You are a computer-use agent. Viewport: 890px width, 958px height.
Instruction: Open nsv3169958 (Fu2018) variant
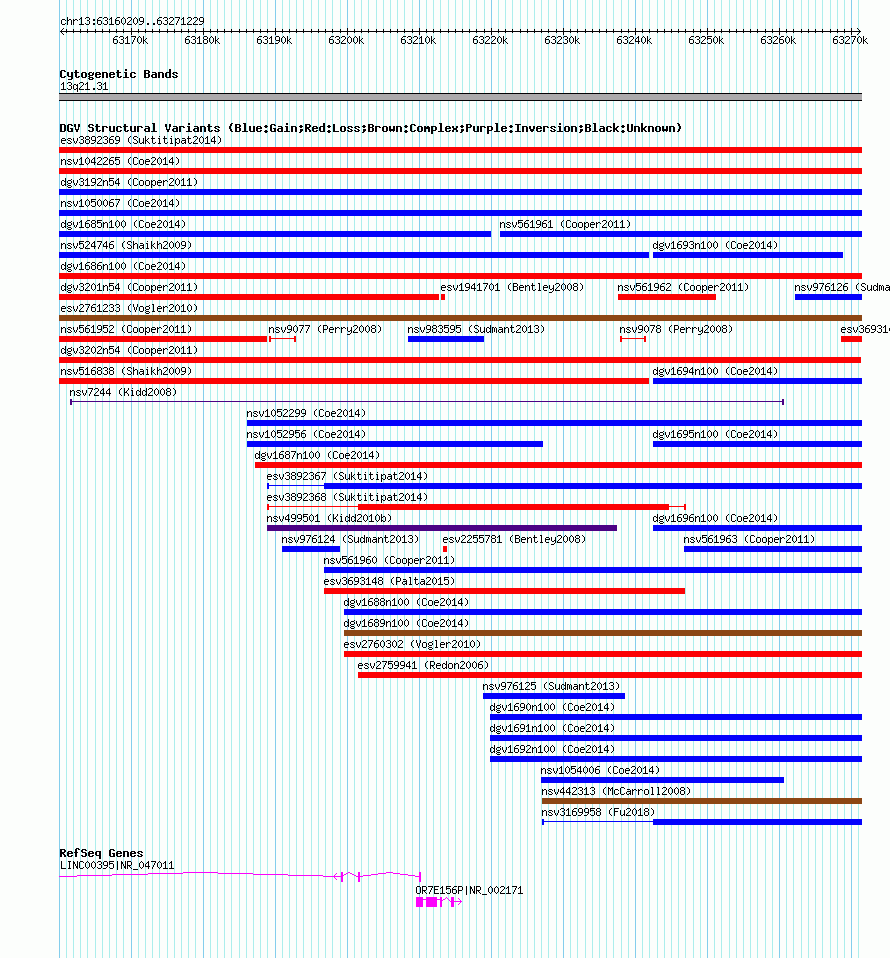coord(598,813)
